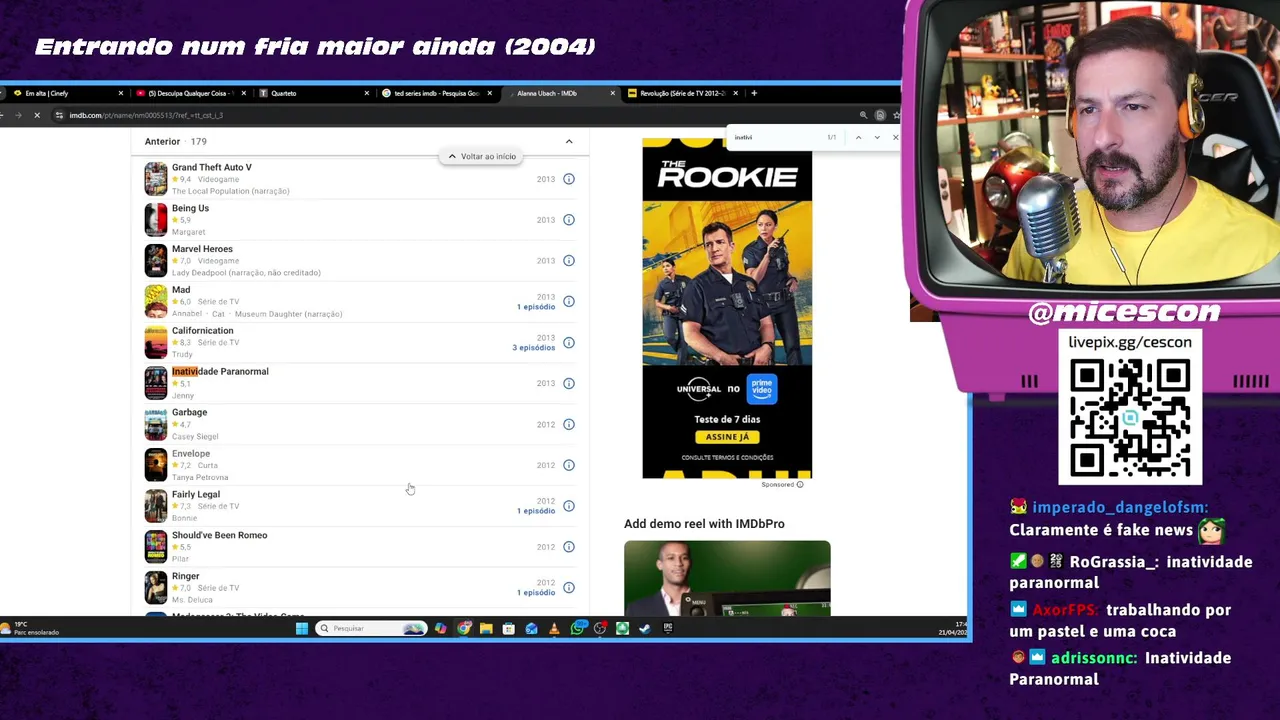Screen dimensions: 1280x720
Task: Open info icon for Grand Theft Auto V
Action: [x=569, y=179]
